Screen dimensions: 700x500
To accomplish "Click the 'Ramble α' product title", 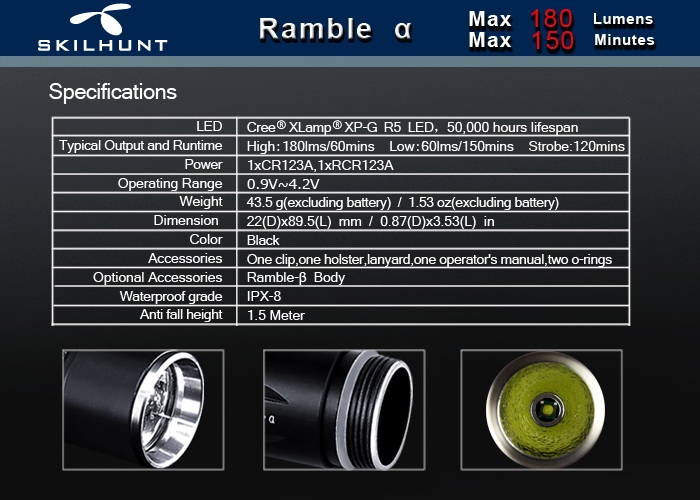I will (x=336, y=29).
